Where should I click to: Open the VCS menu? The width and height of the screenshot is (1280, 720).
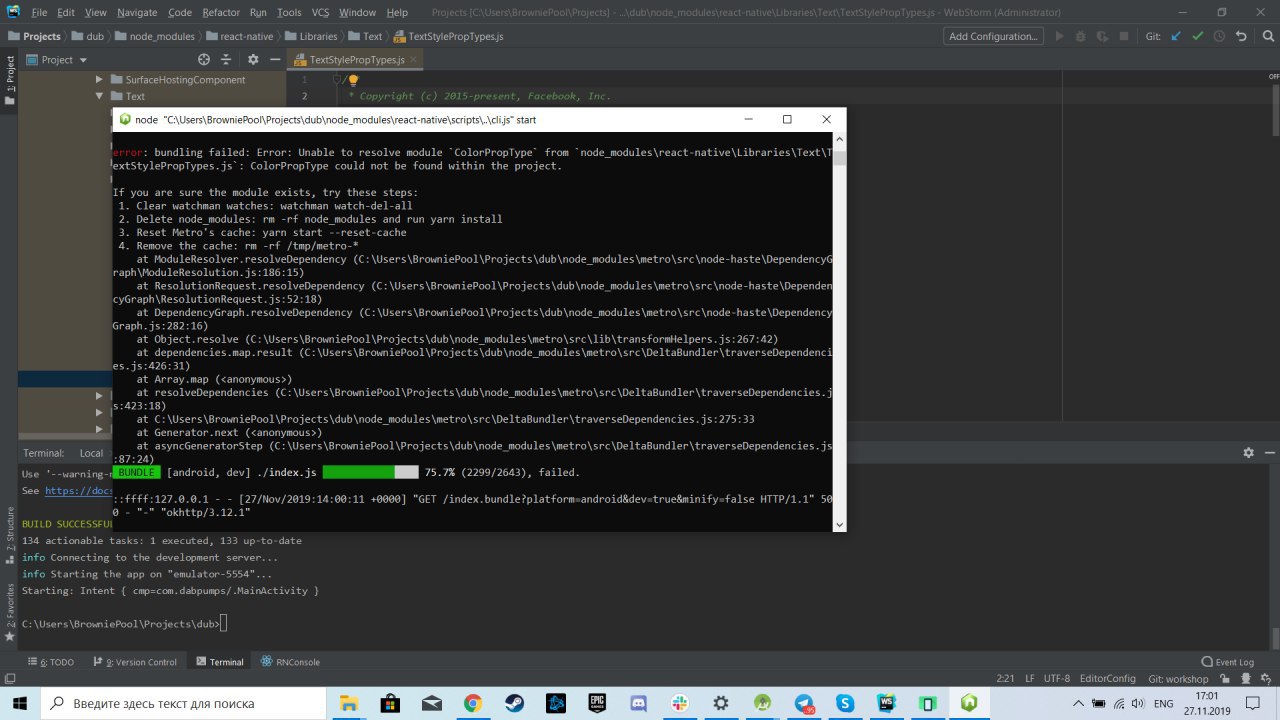[x=320, y=12]
